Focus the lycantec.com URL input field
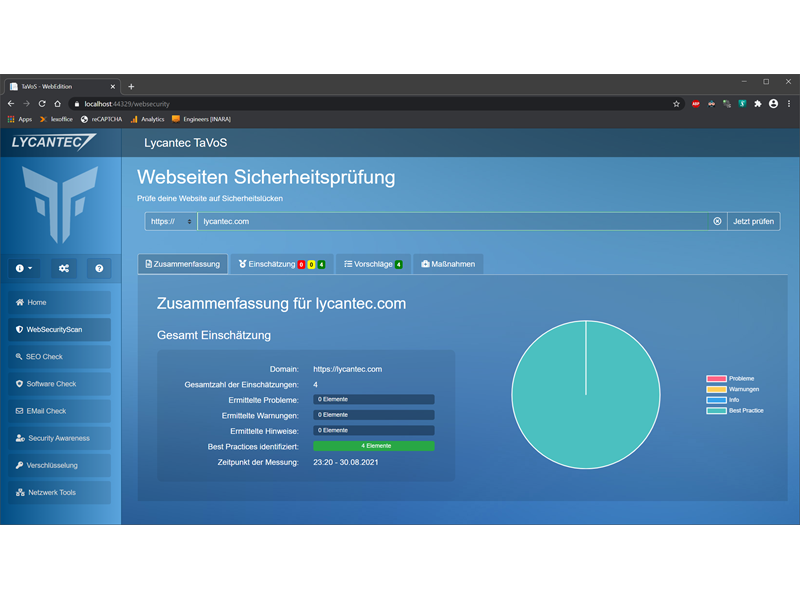800x600 pixels. pos(454,221)
